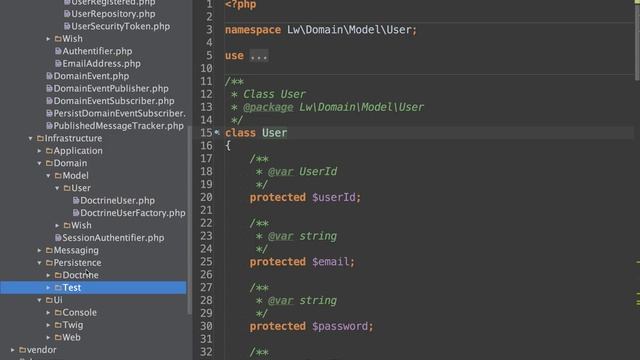The width and height of the screenshot is (640, 360).
Task: Expand the vendor folder
Action: click(x=13, y=350)
